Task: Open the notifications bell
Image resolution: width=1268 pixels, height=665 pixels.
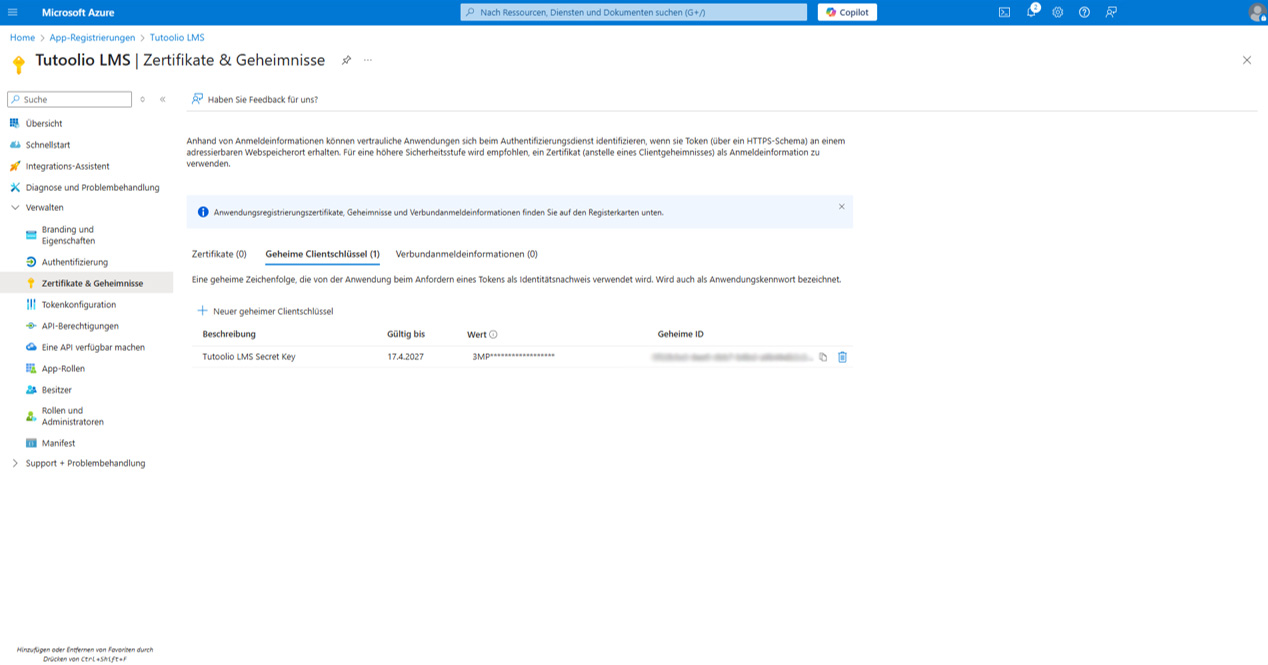Action: (1031, 12)
